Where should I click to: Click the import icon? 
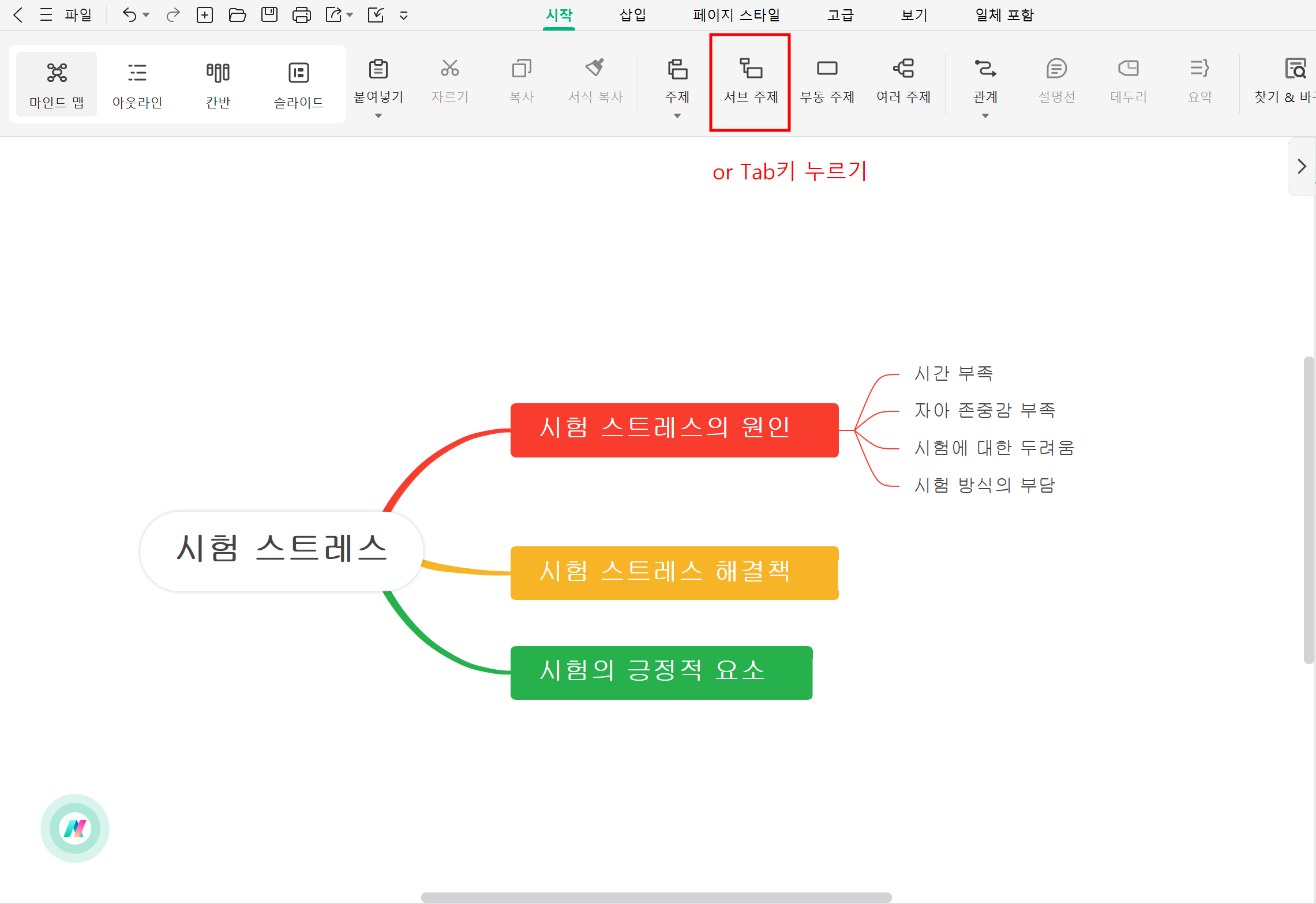pyautogui.click(x=376, y=15)
